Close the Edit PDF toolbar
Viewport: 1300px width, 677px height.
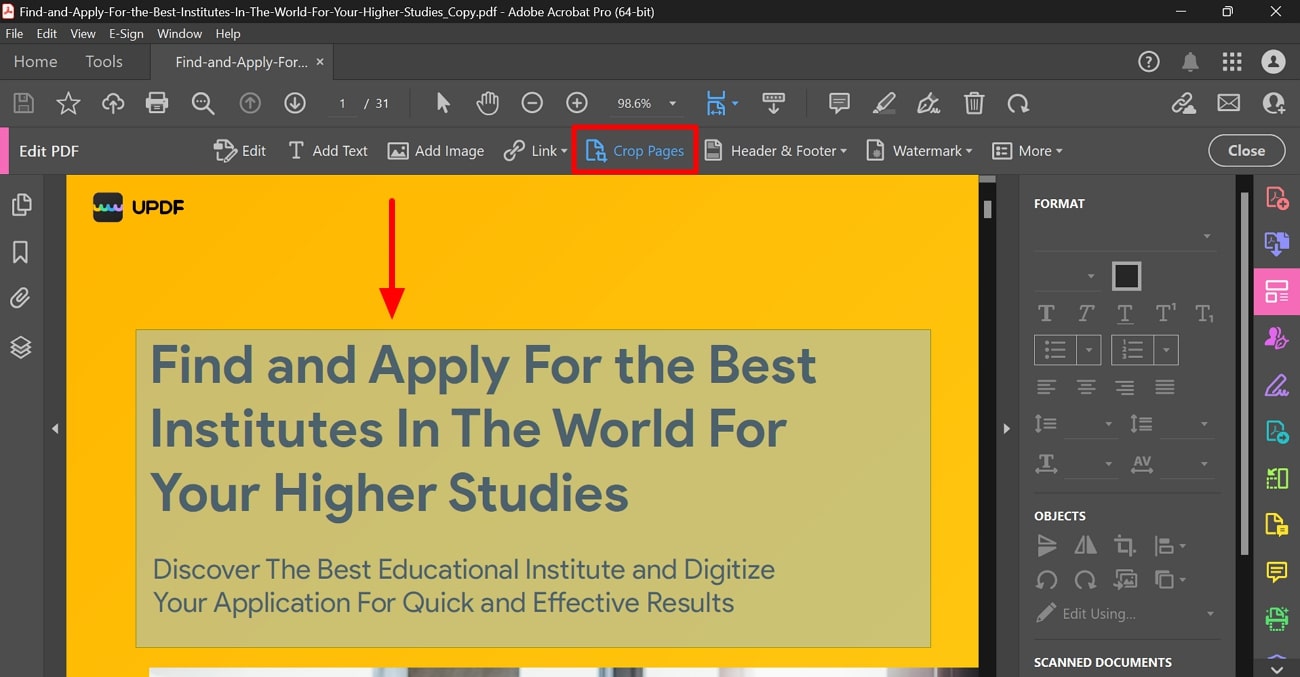1246,151
